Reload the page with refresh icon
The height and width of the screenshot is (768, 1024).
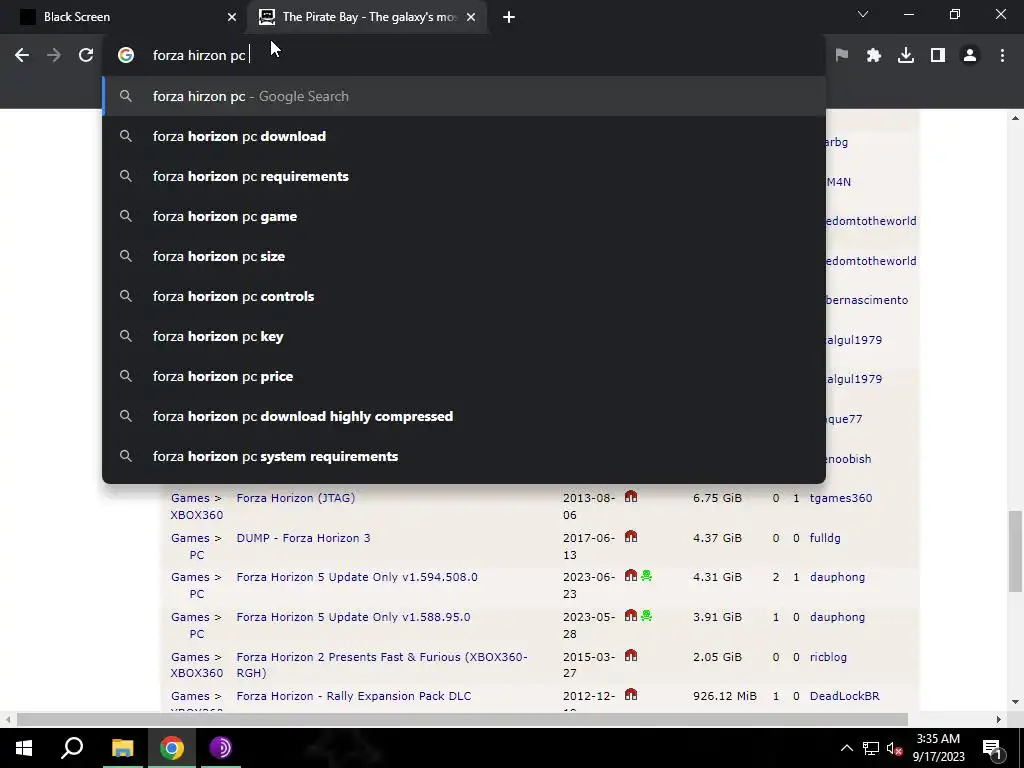[86, 56]
